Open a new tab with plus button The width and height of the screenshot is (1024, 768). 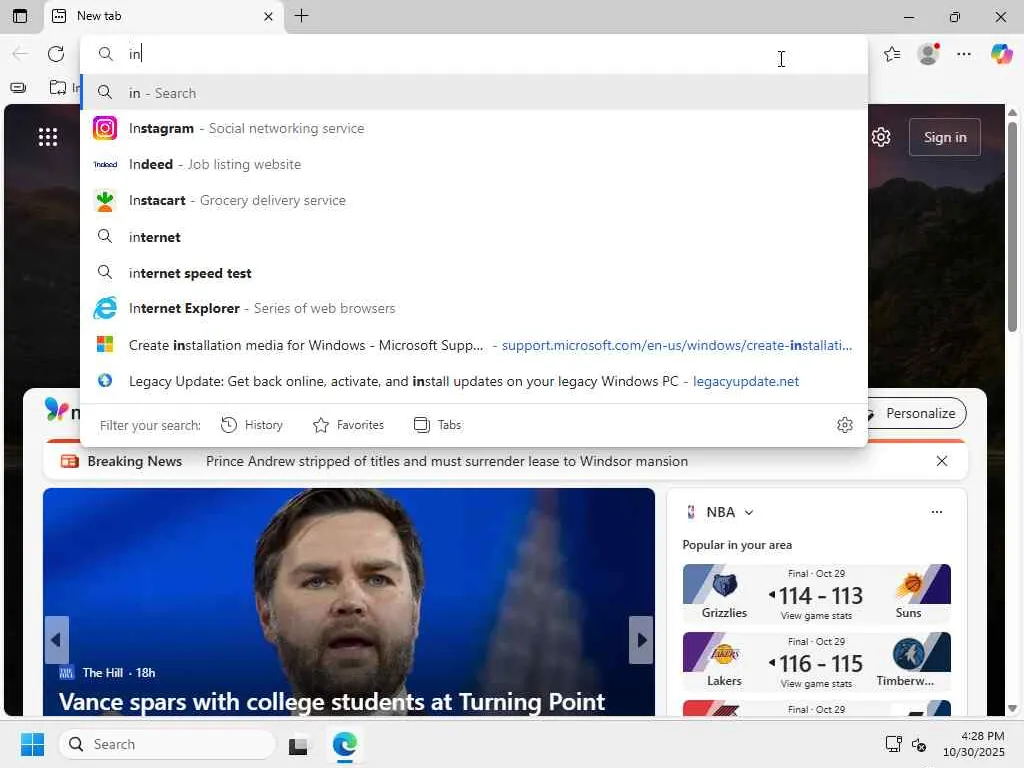tap(301, 16)
